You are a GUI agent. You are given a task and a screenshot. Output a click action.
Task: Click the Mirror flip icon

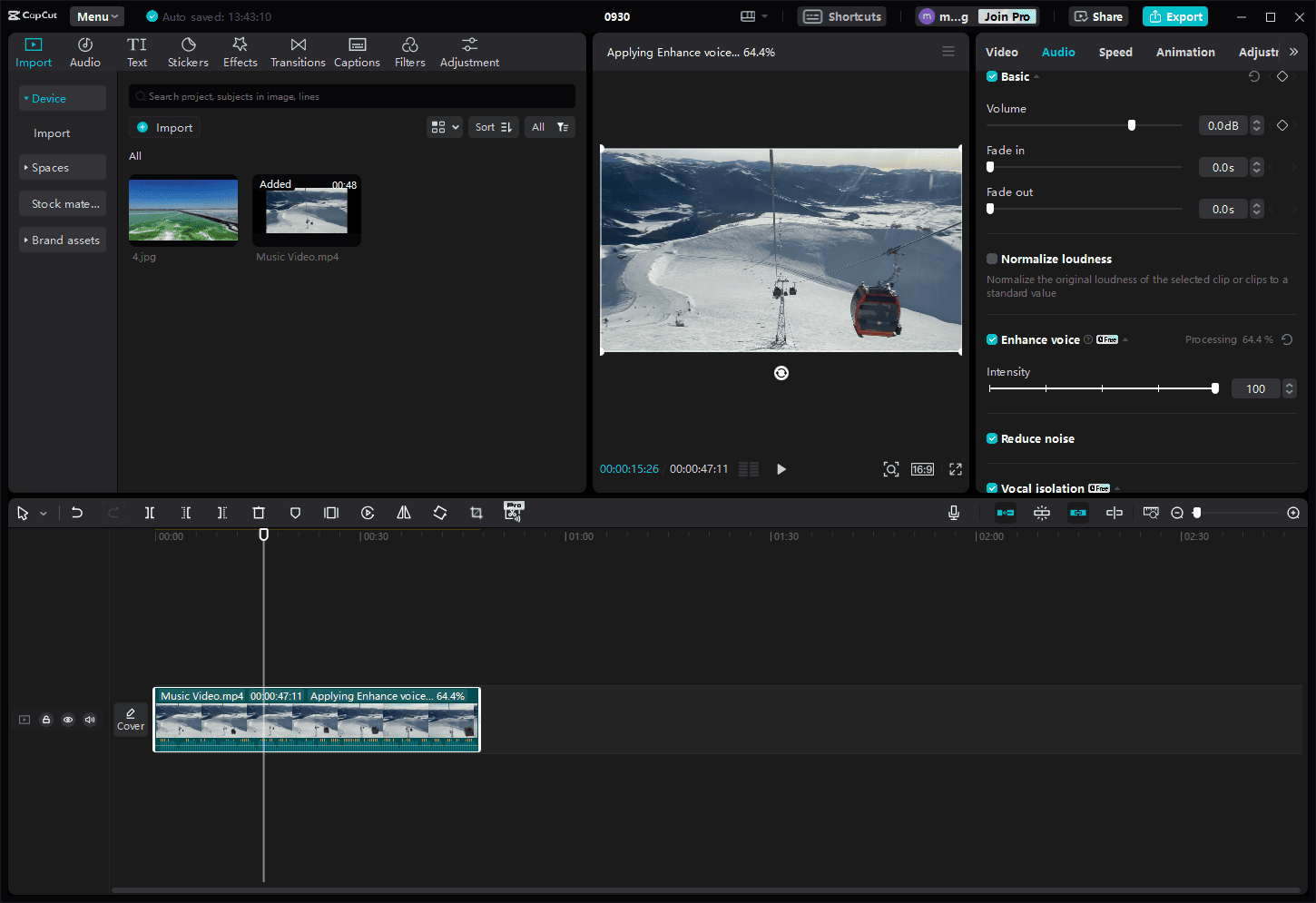click(x=404, y=513)
